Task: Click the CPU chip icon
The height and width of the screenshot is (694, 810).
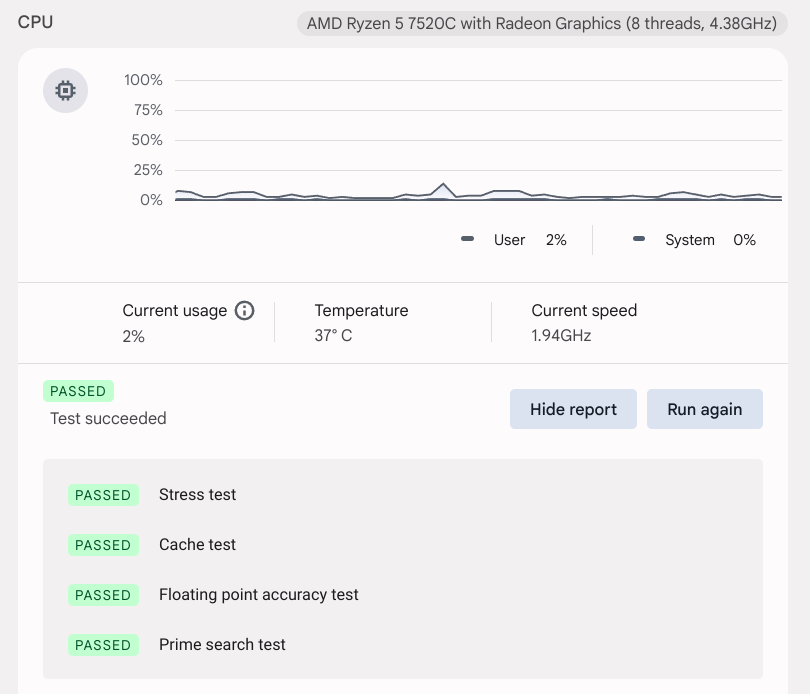Action: click(65, 92)
